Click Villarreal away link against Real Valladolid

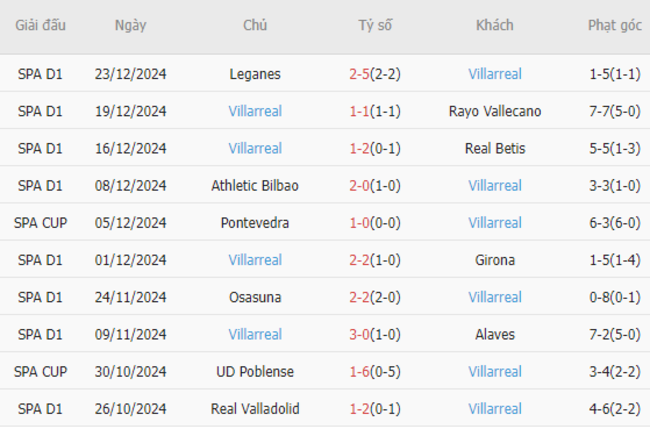(x=495, y=409)
